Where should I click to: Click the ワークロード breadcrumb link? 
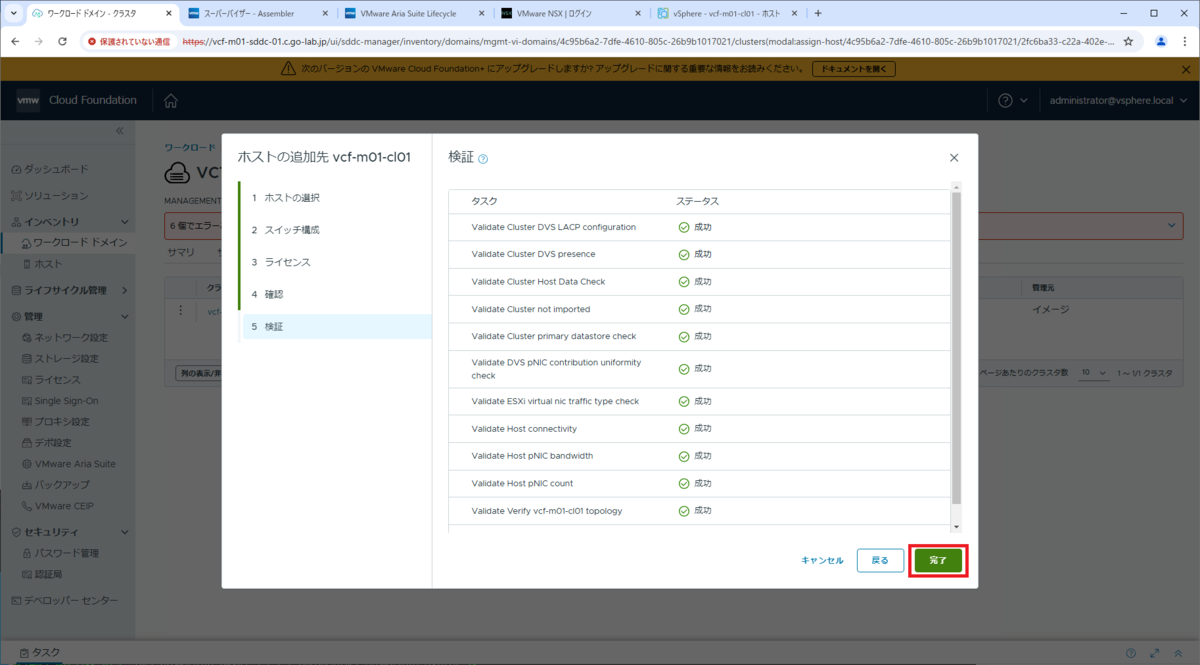click(x=189, y=147)
